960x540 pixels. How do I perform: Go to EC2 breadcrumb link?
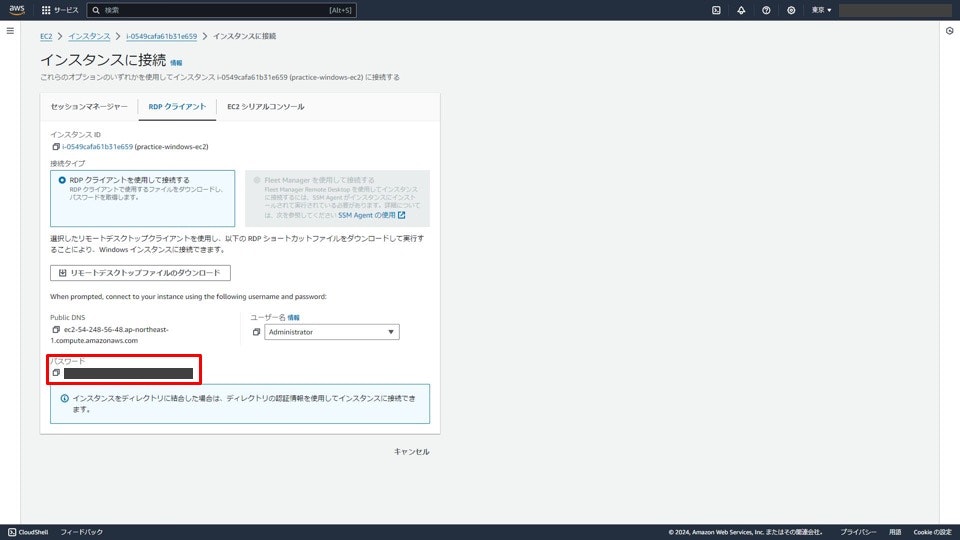click(x=46, y=36)
